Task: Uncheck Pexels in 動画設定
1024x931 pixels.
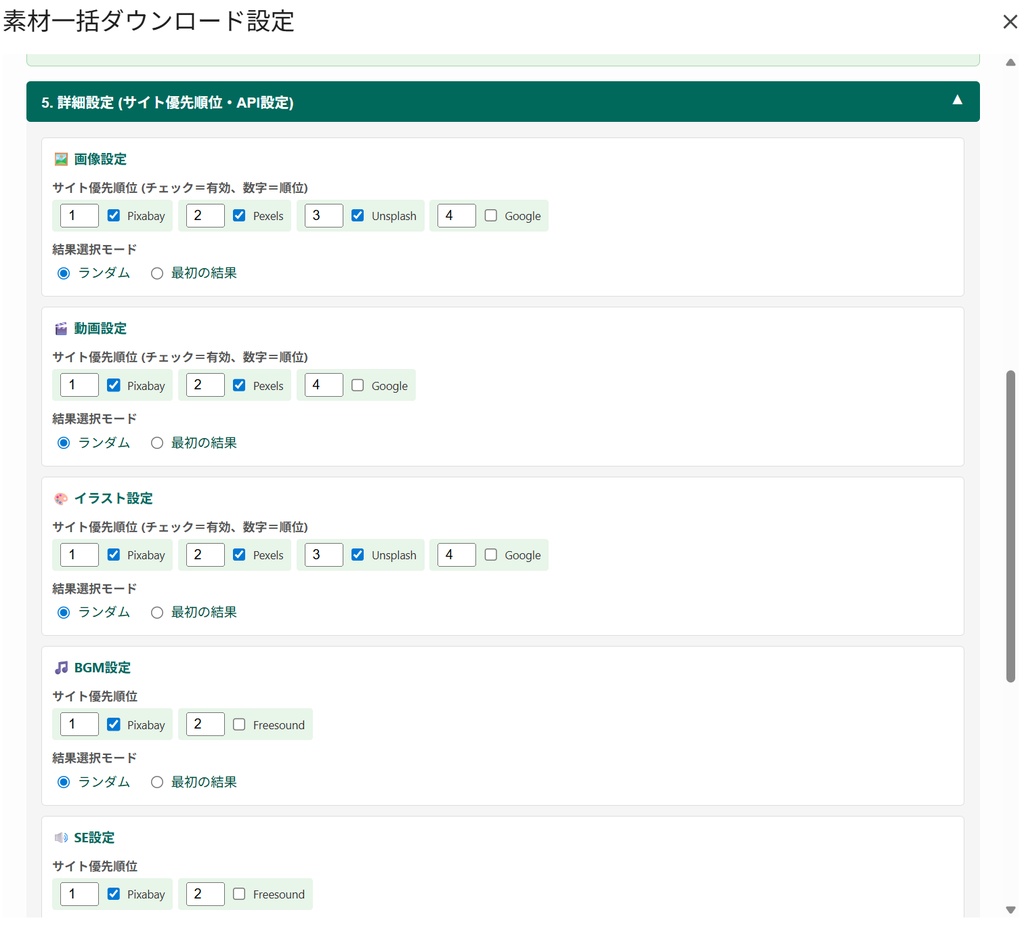Action: point(239,385)
